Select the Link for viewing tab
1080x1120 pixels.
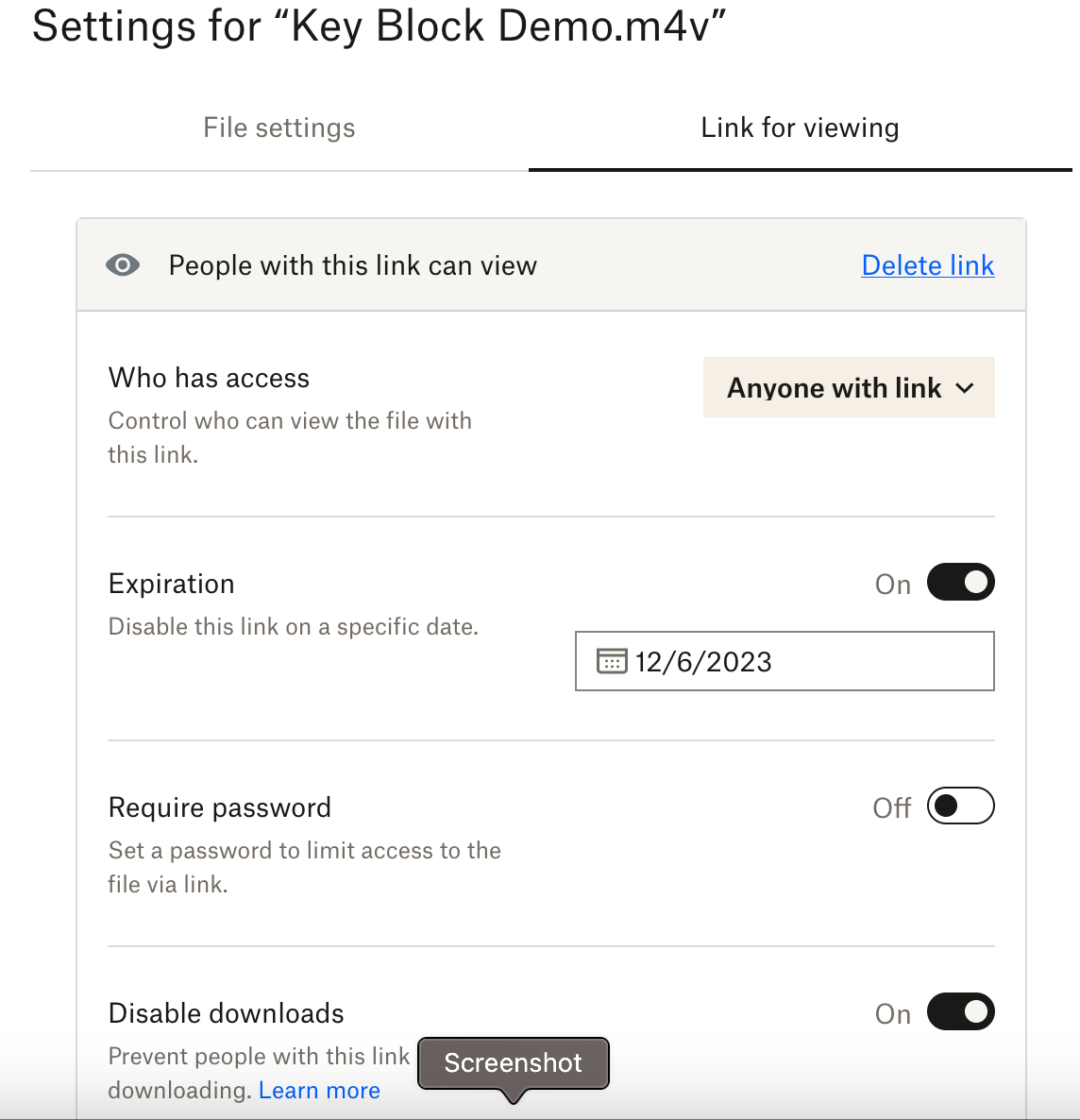[800, 128]
